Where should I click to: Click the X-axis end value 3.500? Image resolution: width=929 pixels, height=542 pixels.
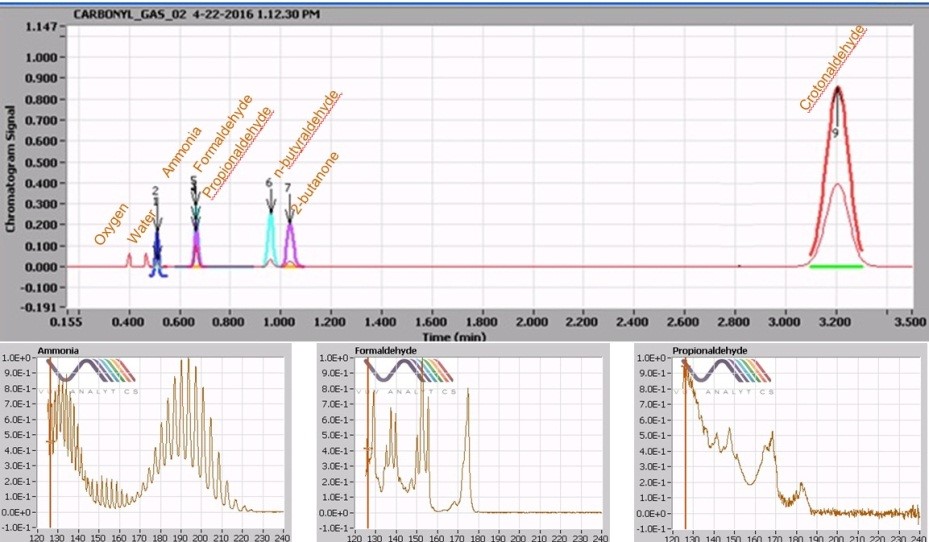point(911,322)
